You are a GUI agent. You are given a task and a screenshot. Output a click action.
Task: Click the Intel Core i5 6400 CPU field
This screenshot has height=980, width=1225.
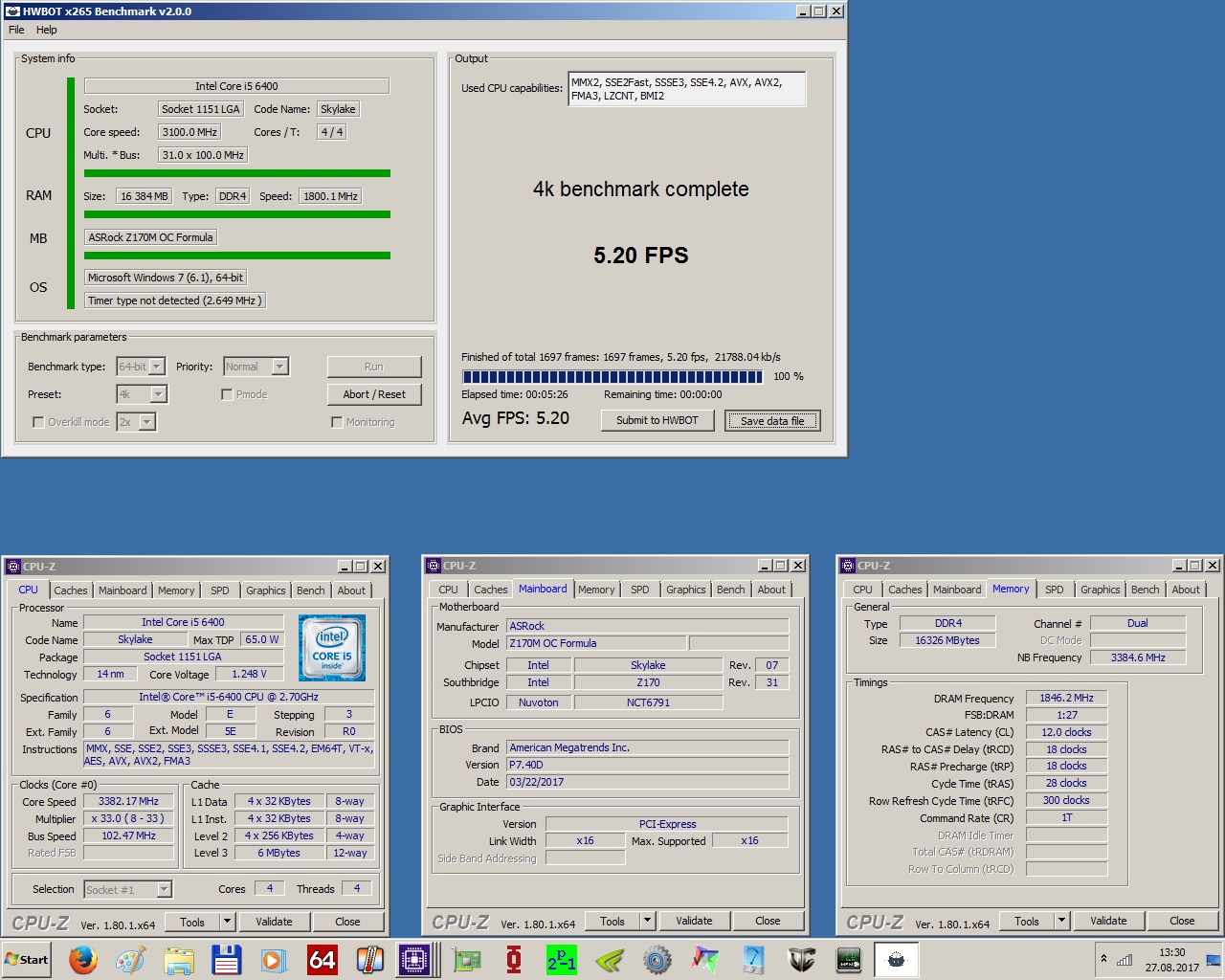(x=236, y=86)
